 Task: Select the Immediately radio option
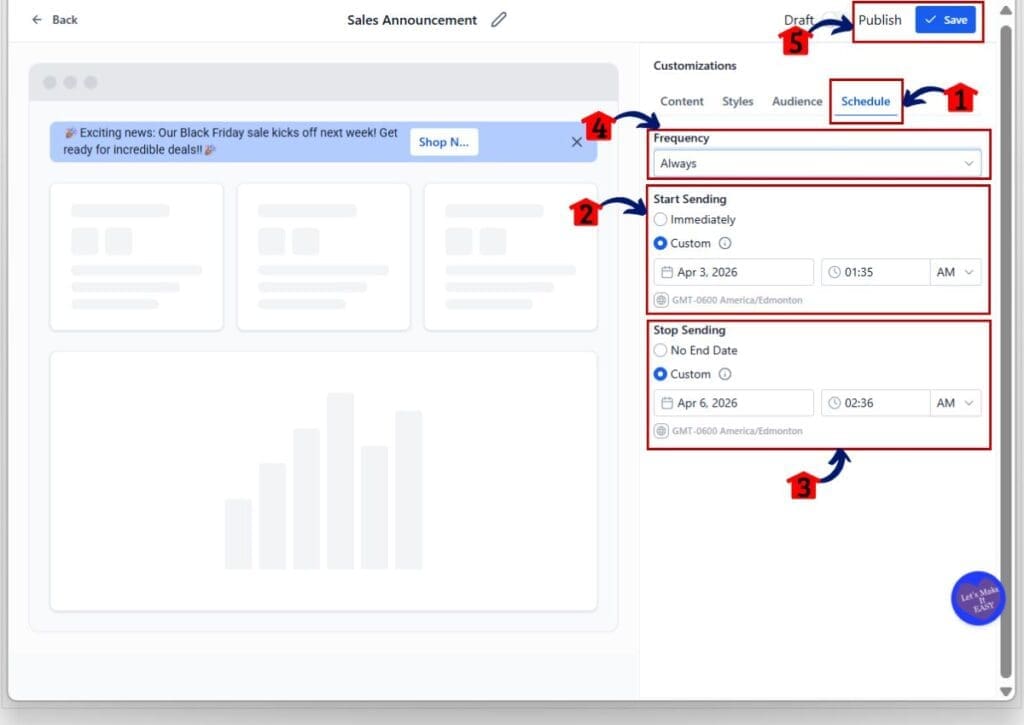click(x=660, y=219)
